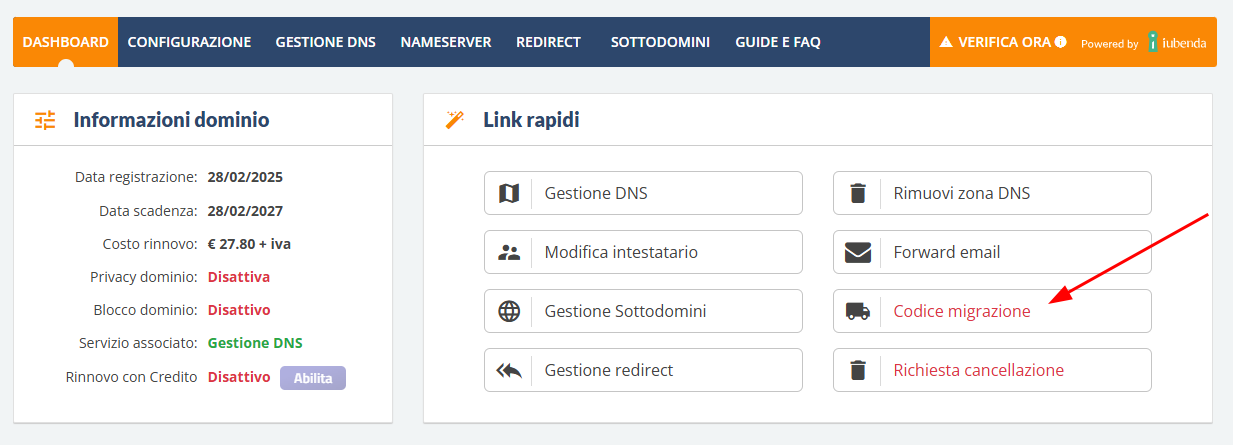Click the sliders icon by Informazioni dominio
The width and height of the screenshot is (1233, 445).
[45, 120]
